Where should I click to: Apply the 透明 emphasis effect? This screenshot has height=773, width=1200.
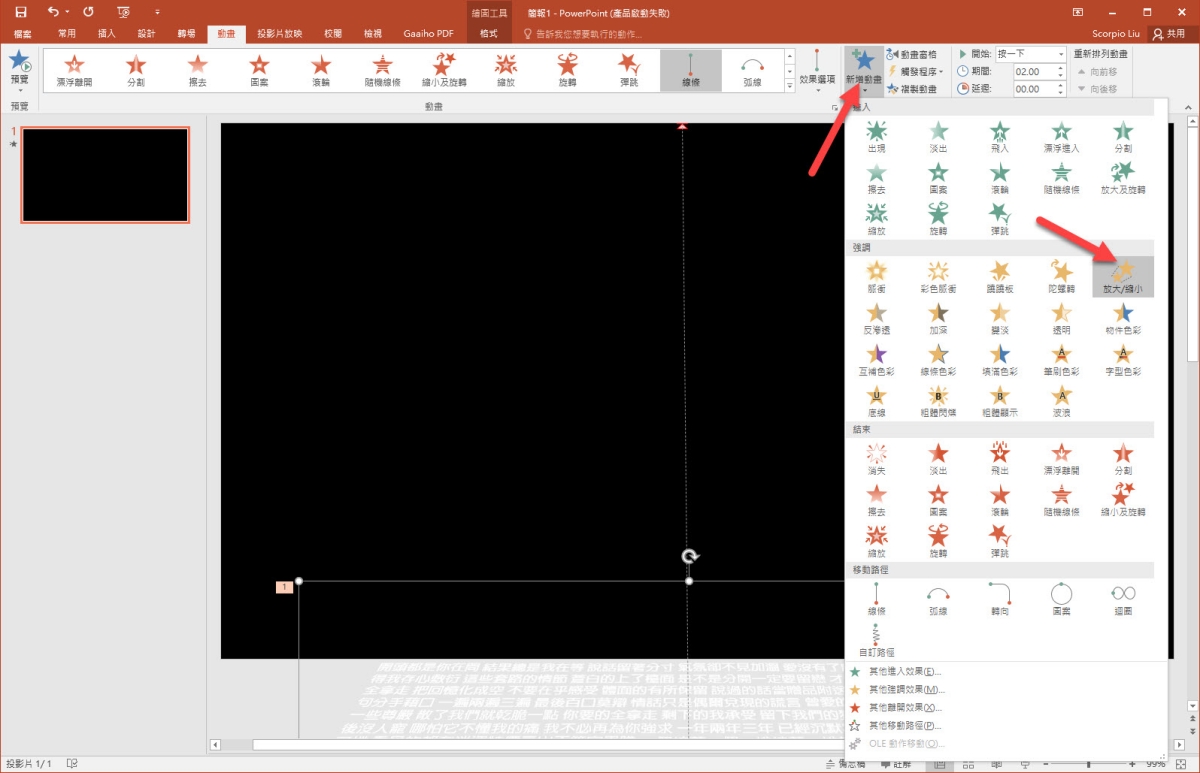point(1061,318)
